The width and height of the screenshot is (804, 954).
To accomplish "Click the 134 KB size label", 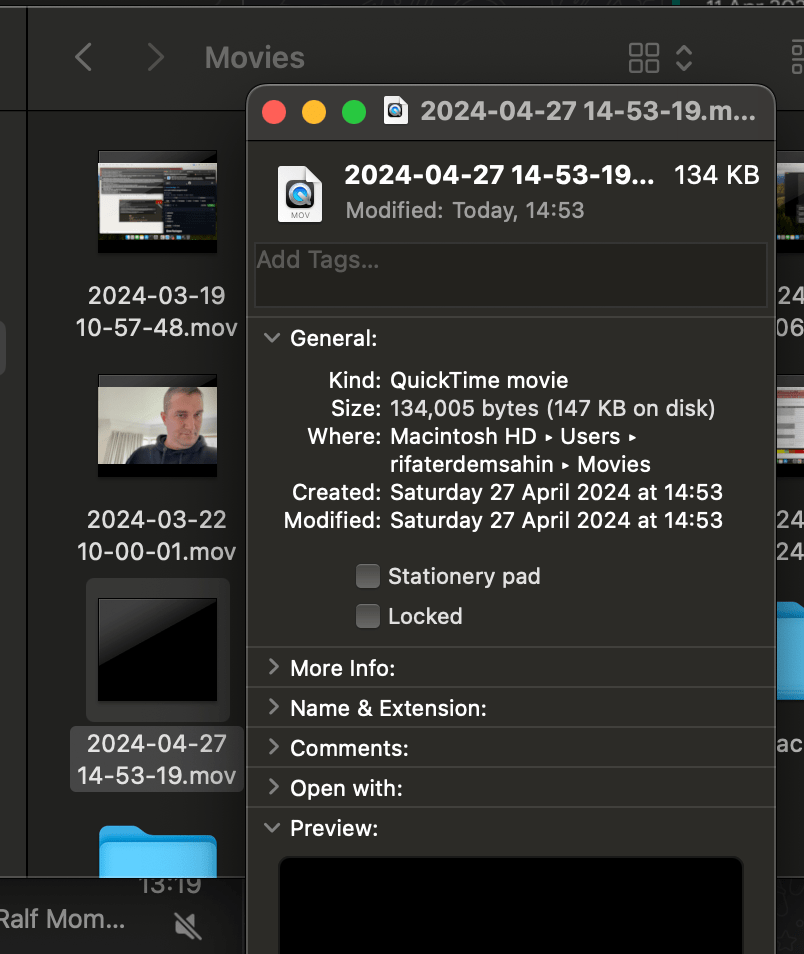I will tap(716, 175).
